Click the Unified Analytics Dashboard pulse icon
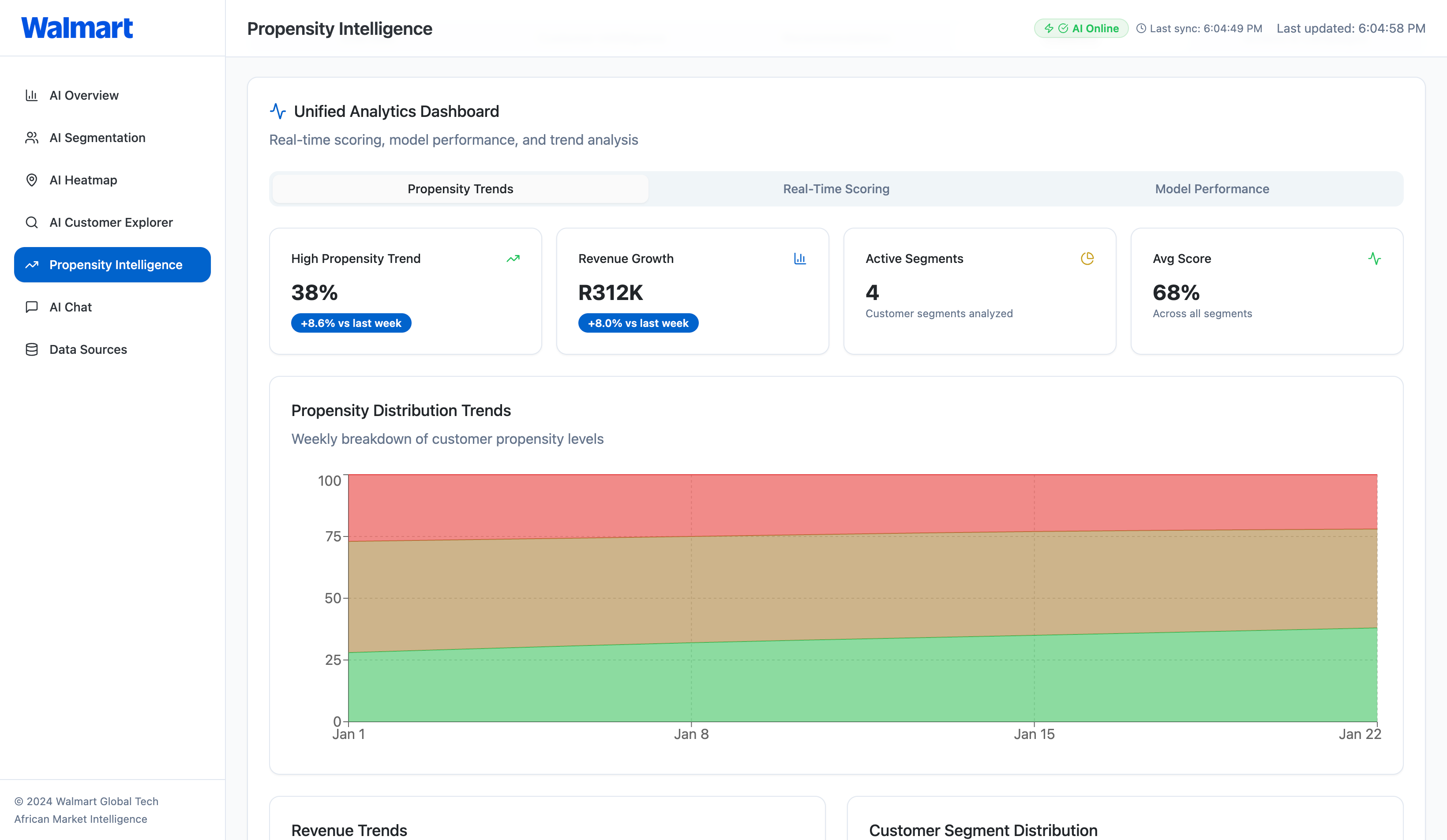 click(278, 111)
